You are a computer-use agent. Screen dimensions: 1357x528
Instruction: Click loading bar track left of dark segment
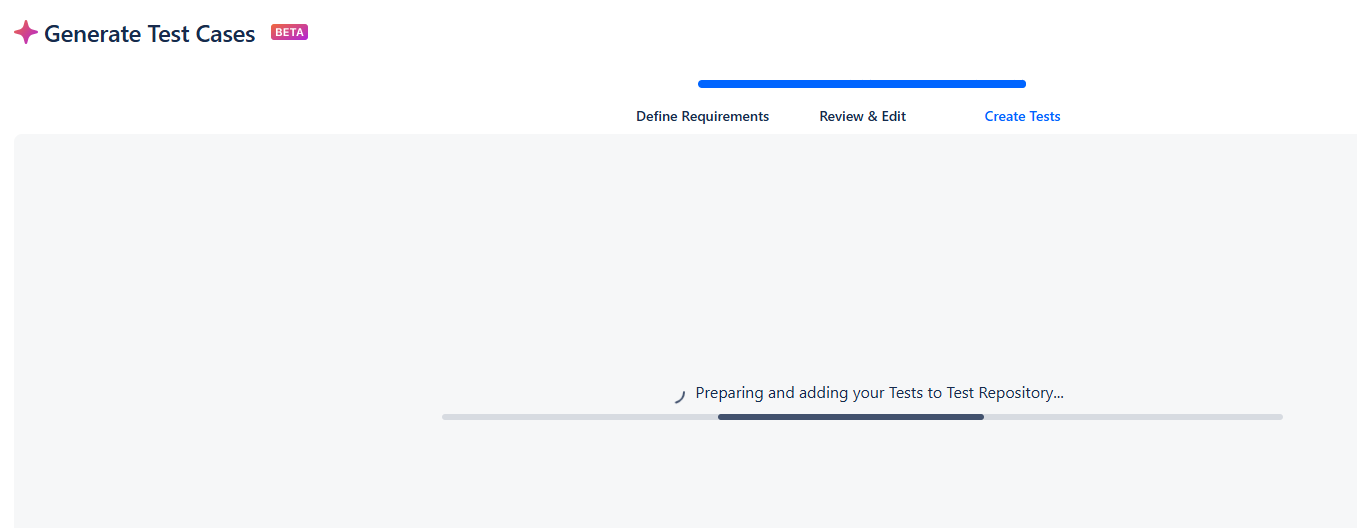click(580, 417)
